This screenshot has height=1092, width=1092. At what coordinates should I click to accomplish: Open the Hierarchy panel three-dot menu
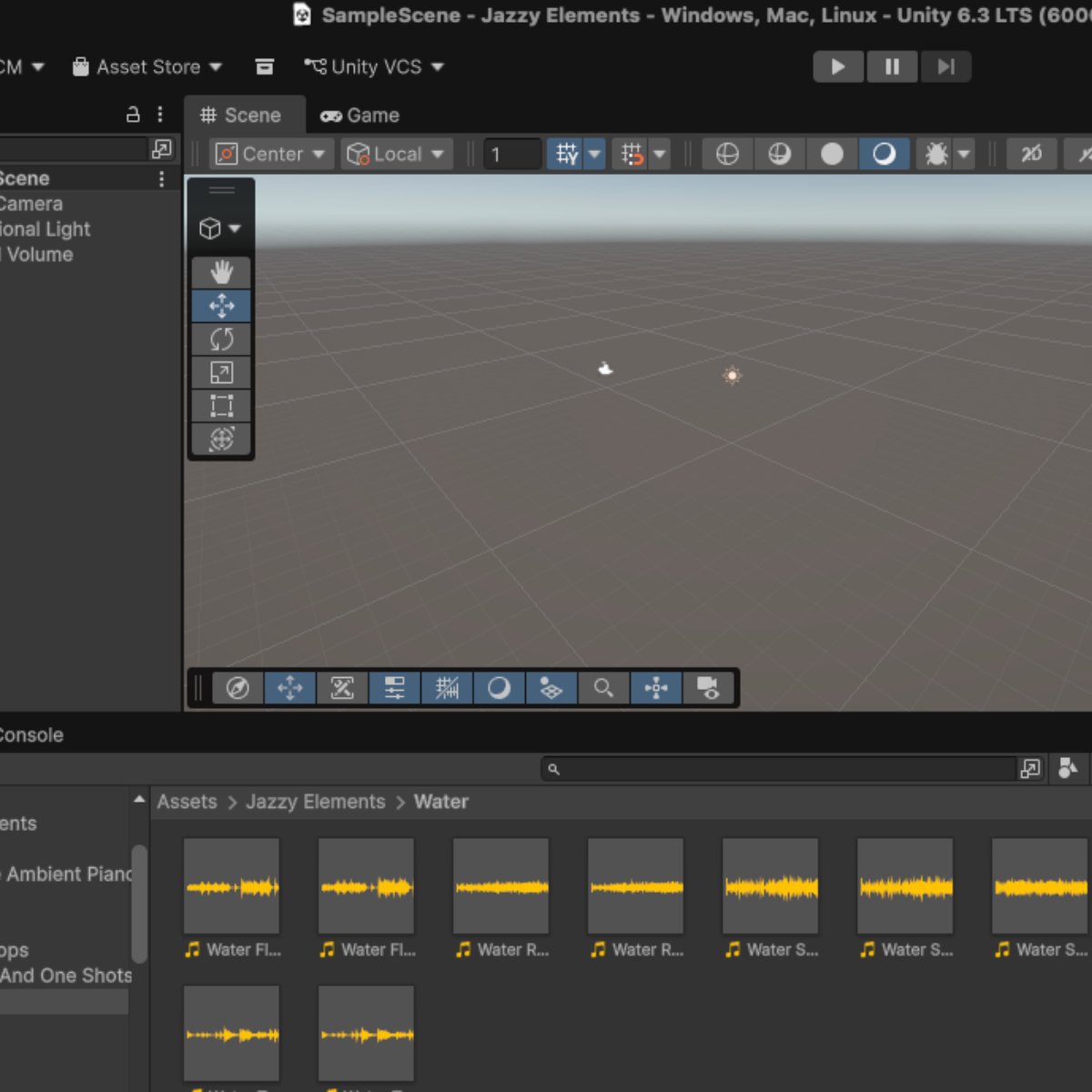point(160,115)
